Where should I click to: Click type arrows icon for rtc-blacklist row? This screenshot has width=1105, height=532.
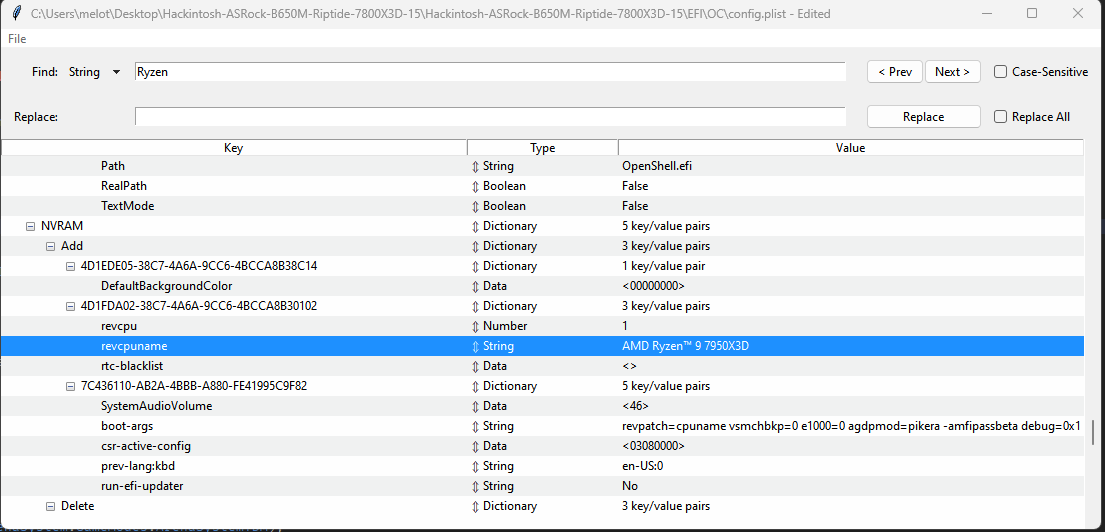click(476, 366)
